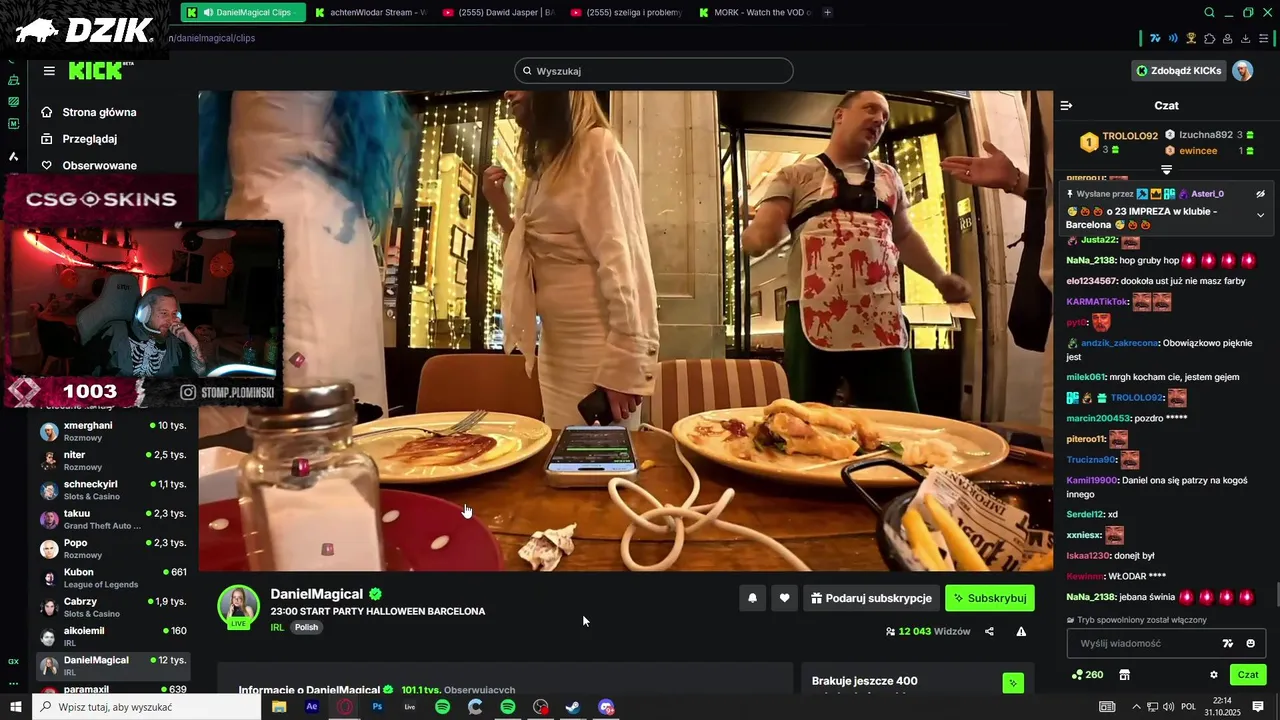Show hidden system tray icons
Viewport: 1280px width, 720px height.
tap(1136, 707)
